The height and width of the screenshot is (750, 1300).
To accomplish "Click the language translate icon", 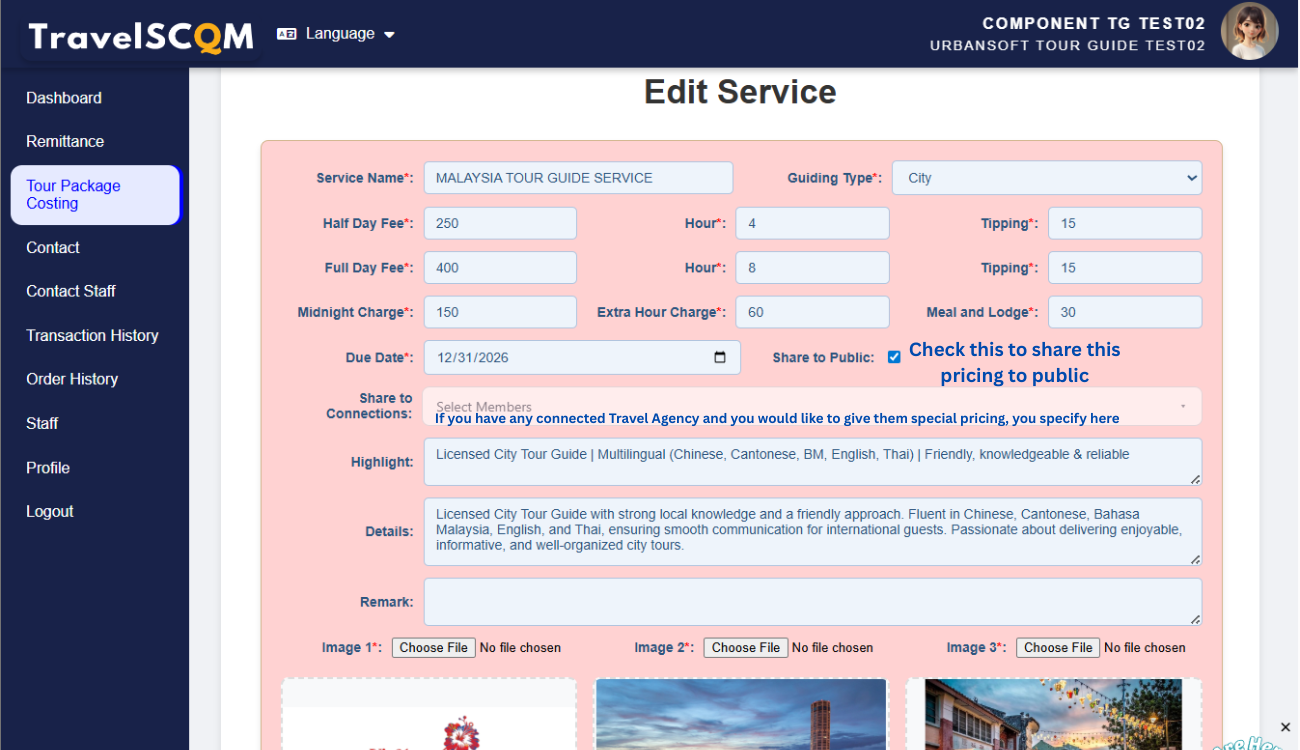I will tap(287, 34).
